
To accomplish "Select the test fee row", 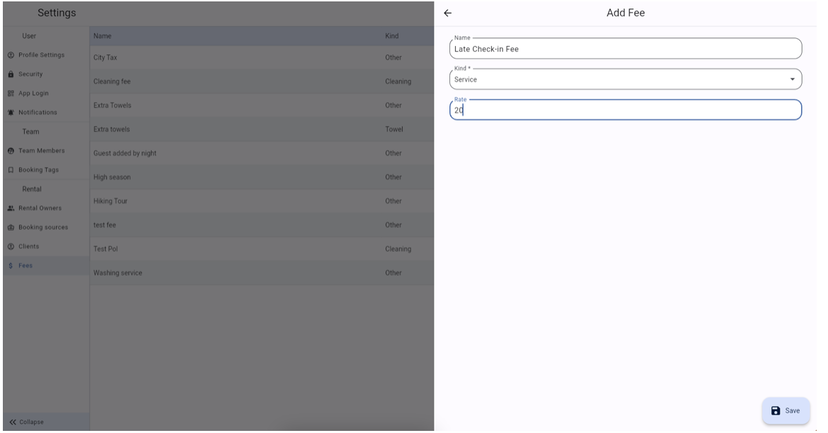I will 261,225.
